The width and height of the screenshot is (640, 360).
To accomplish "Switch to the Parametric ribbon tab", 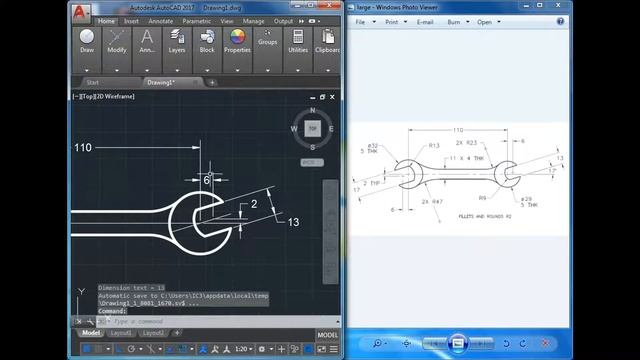I will click(x=196, y=21).
